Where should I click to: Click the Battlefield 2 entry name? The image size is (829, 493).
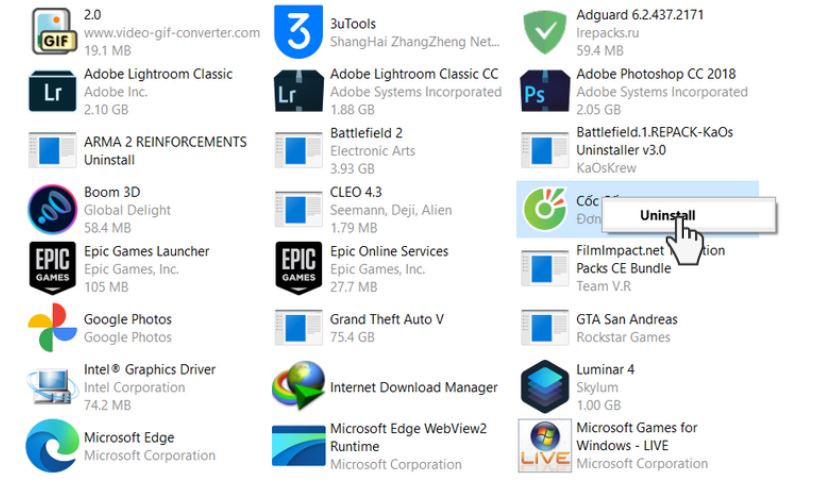click(x=366, y=133)
